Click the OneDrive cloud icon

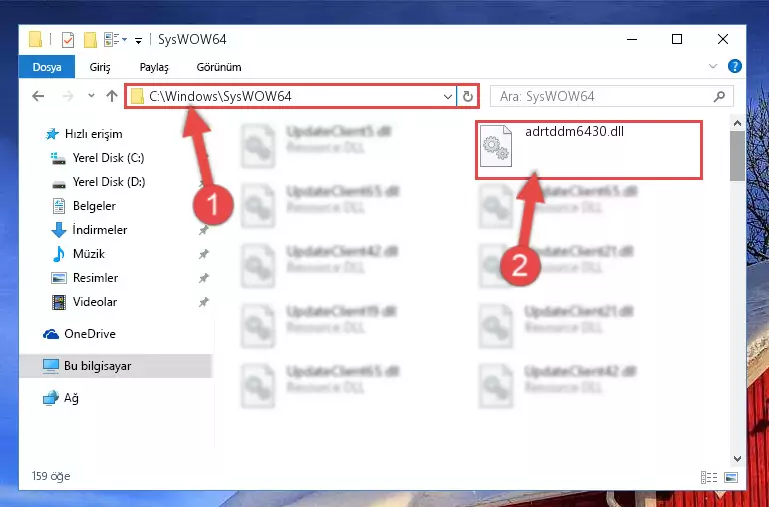pos(51,334)
